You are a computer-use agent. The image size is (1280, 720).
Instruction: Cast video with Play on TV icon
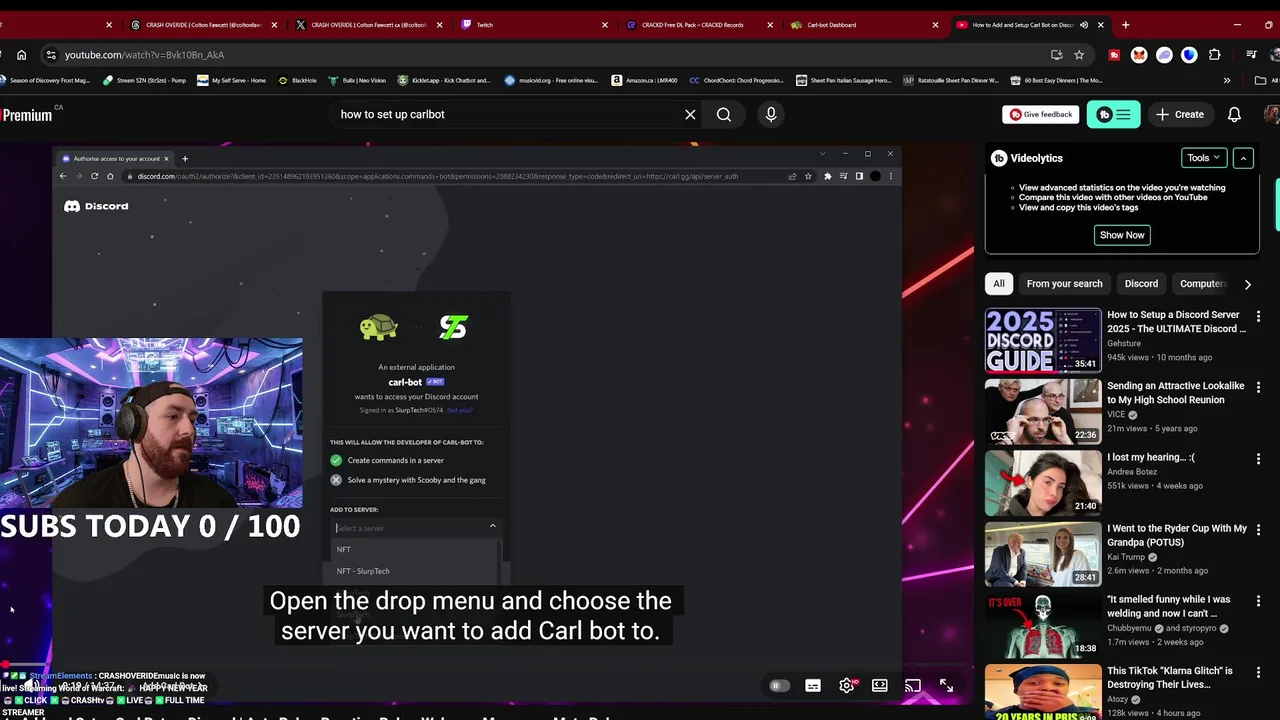pyautogui.click(x=913, y=686)
